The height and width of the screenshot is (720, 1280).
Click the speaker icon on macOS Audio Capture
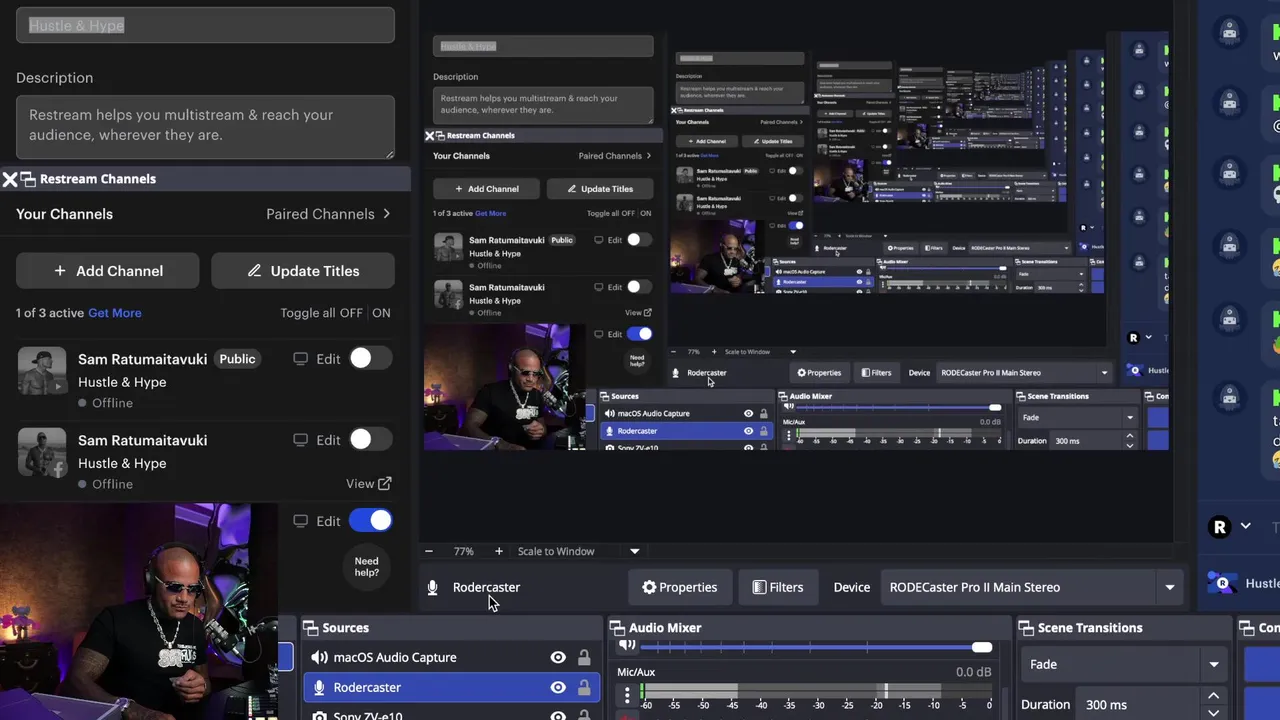pos(319,658)
